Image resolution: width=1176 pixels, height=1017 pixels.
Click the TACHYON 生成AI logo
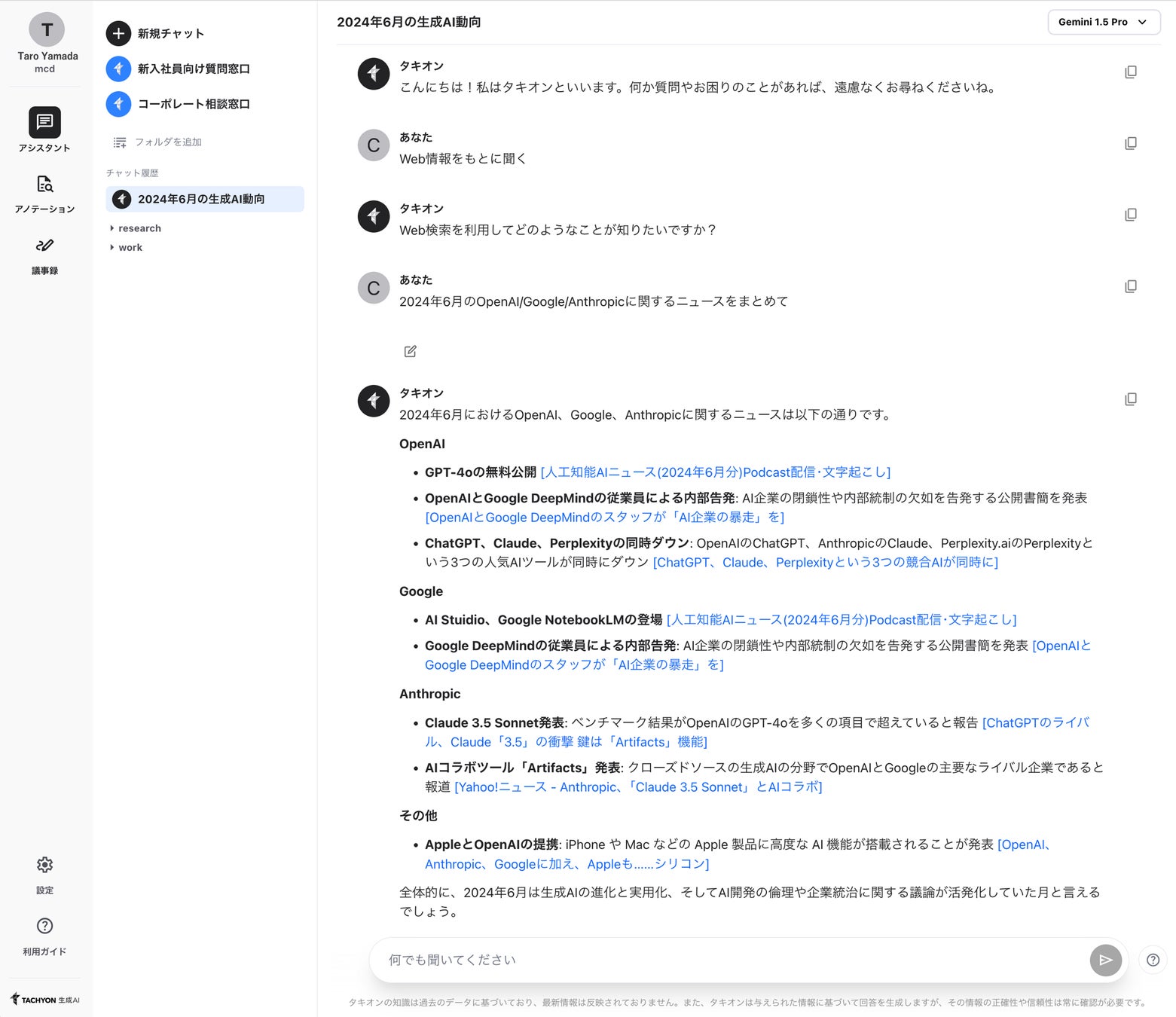45,1000
